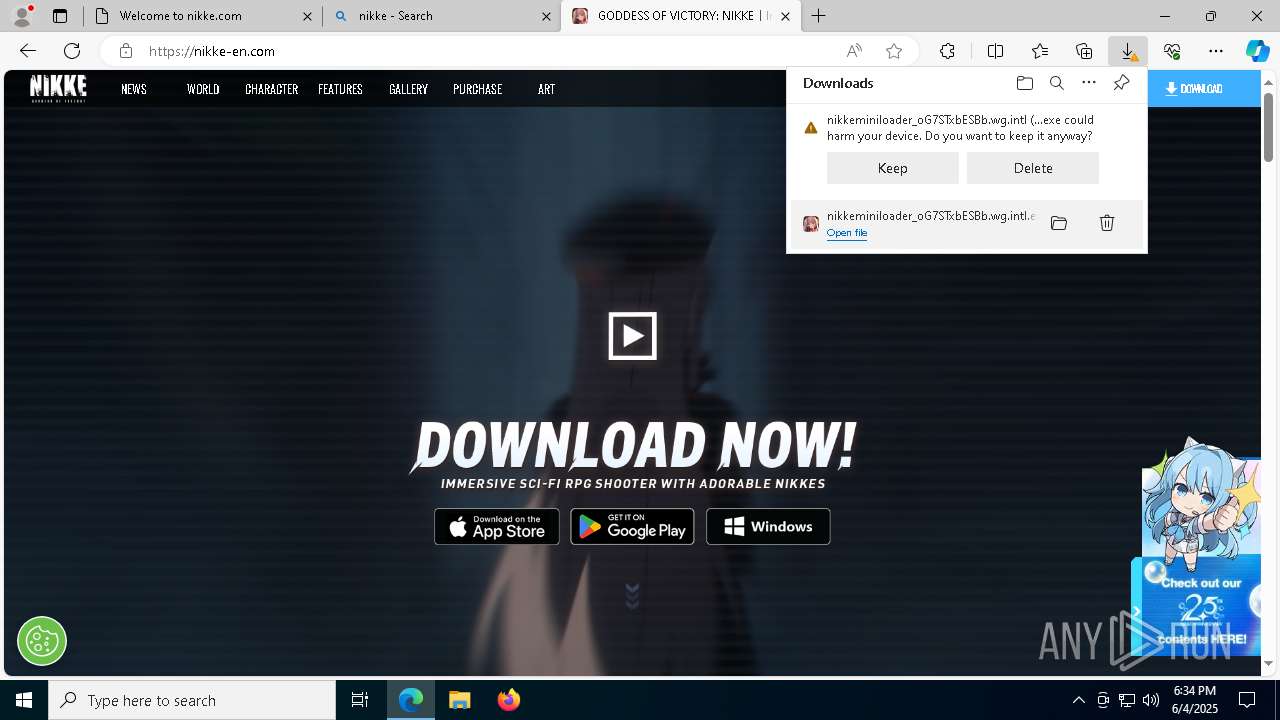1280x720 pixels.
Task: Click Delete for the flagged download
Action: 1033,168
